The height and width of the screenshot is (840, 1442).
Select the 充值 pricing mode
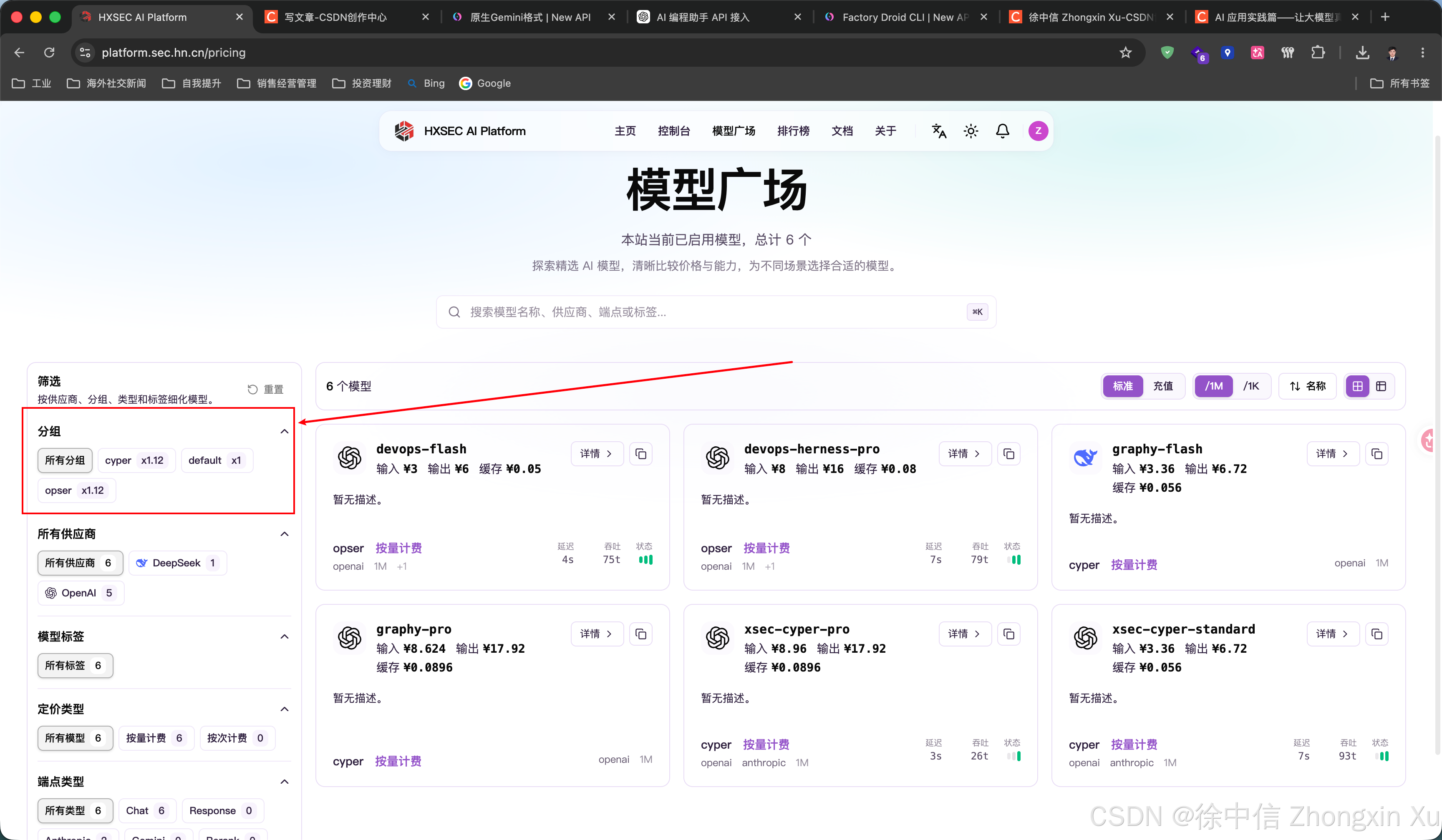point(1163,387)
